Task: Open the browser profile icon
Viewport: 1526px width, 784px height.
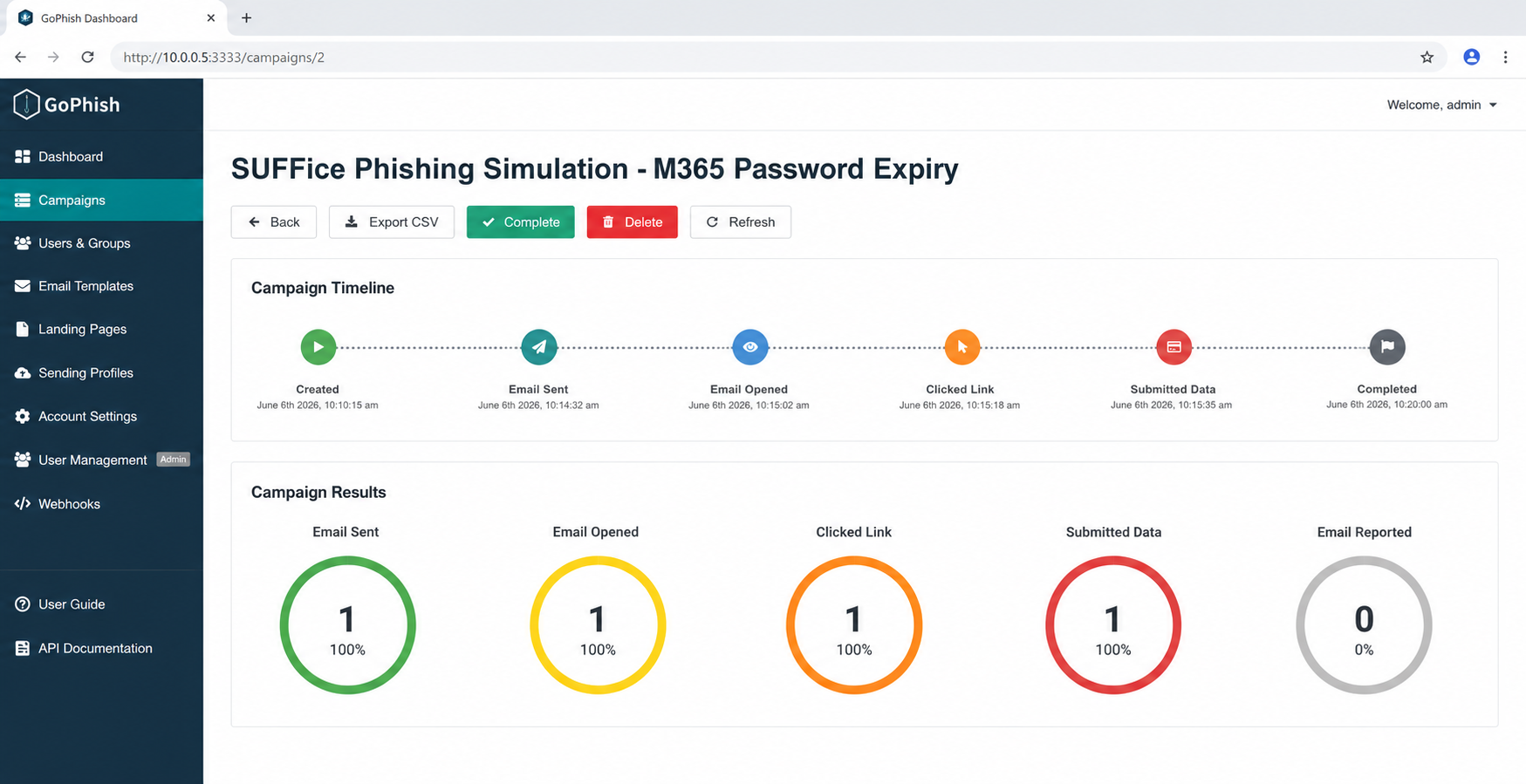Action: 1472,57
